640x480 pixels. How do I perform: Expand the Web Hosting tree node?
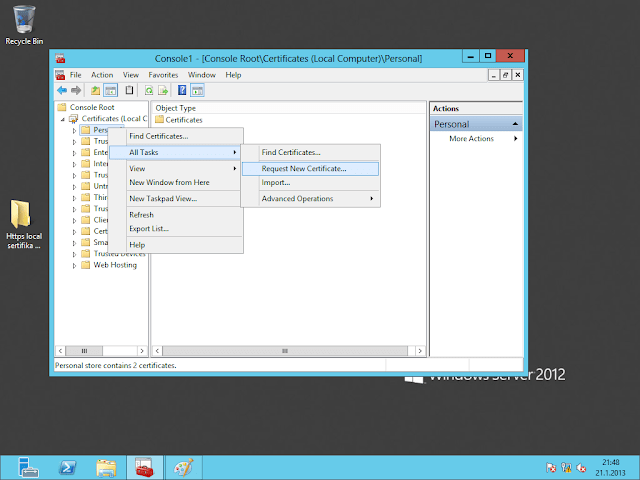[x=74, y=265]
